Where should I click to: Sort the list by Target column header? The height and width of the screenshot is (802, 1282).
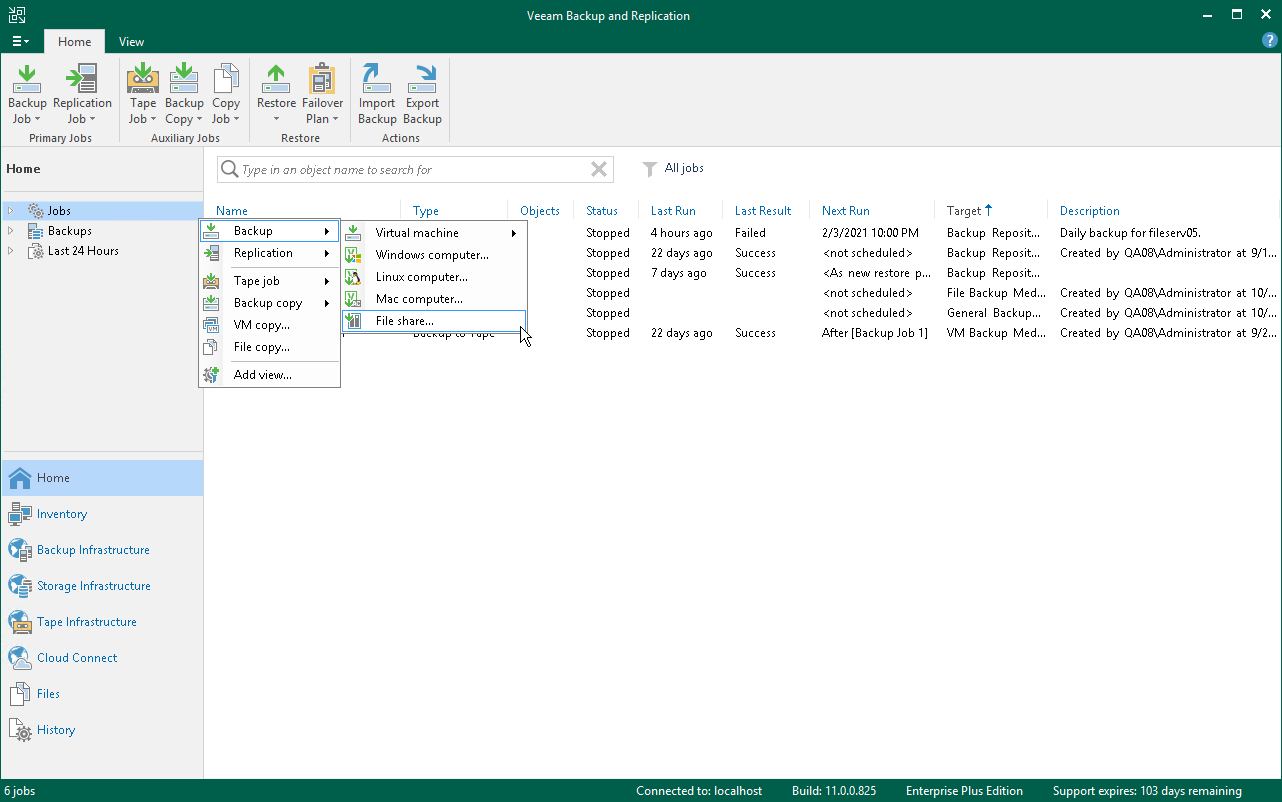(964, 211)
